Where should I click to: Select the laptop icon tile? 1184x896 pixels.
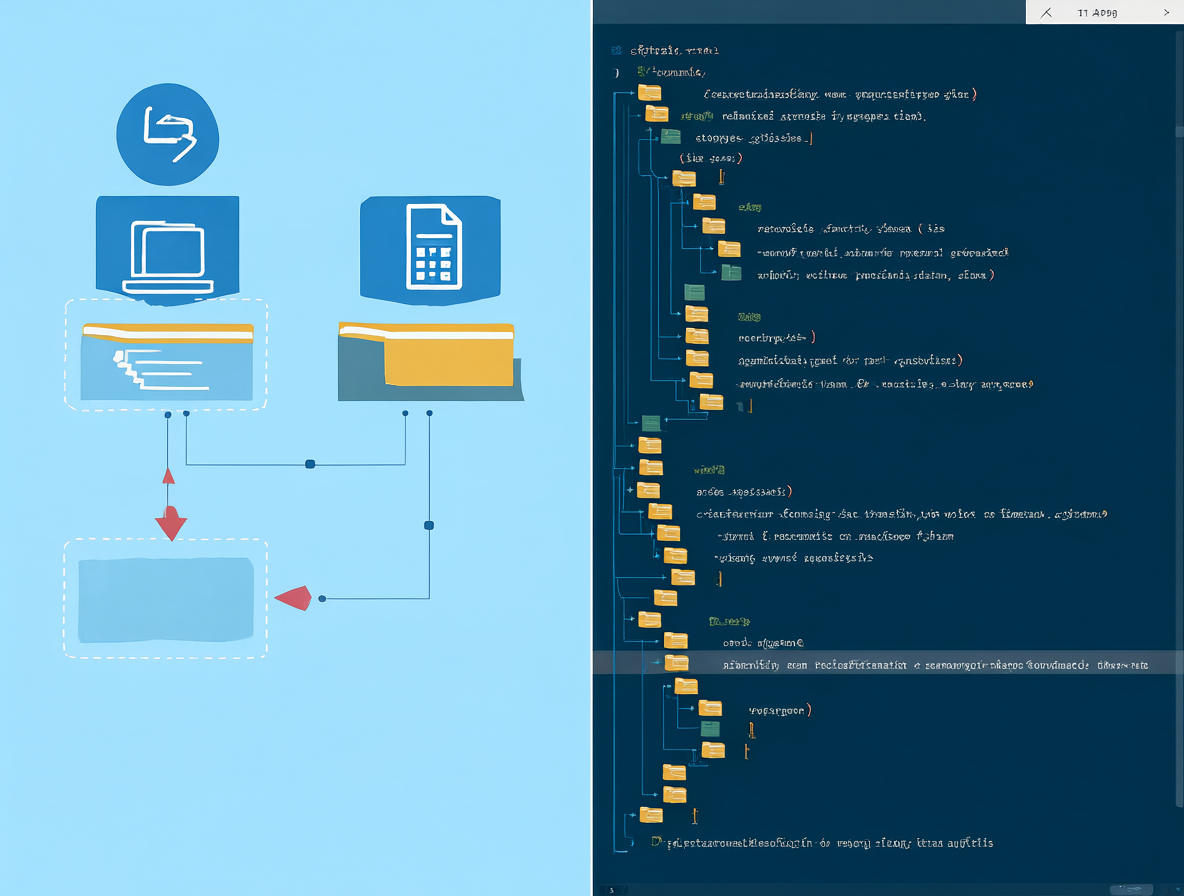tap(168, 250)
